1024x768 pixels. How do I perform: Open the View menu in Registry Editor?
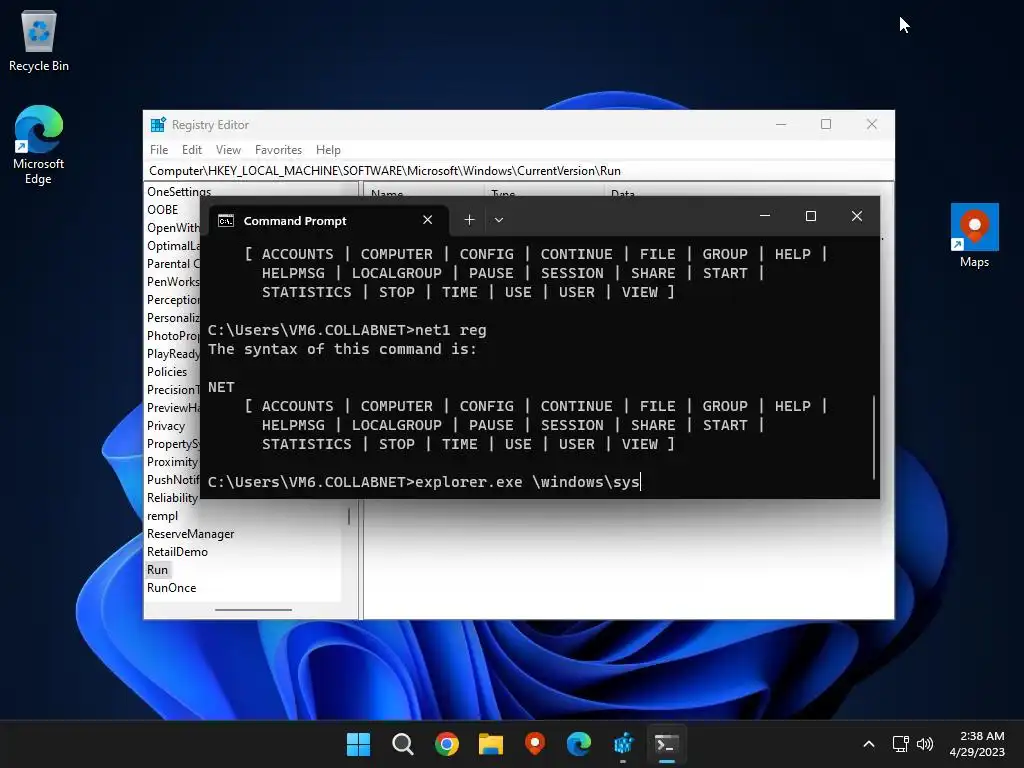pyautogui.click(x=228, y=150)
